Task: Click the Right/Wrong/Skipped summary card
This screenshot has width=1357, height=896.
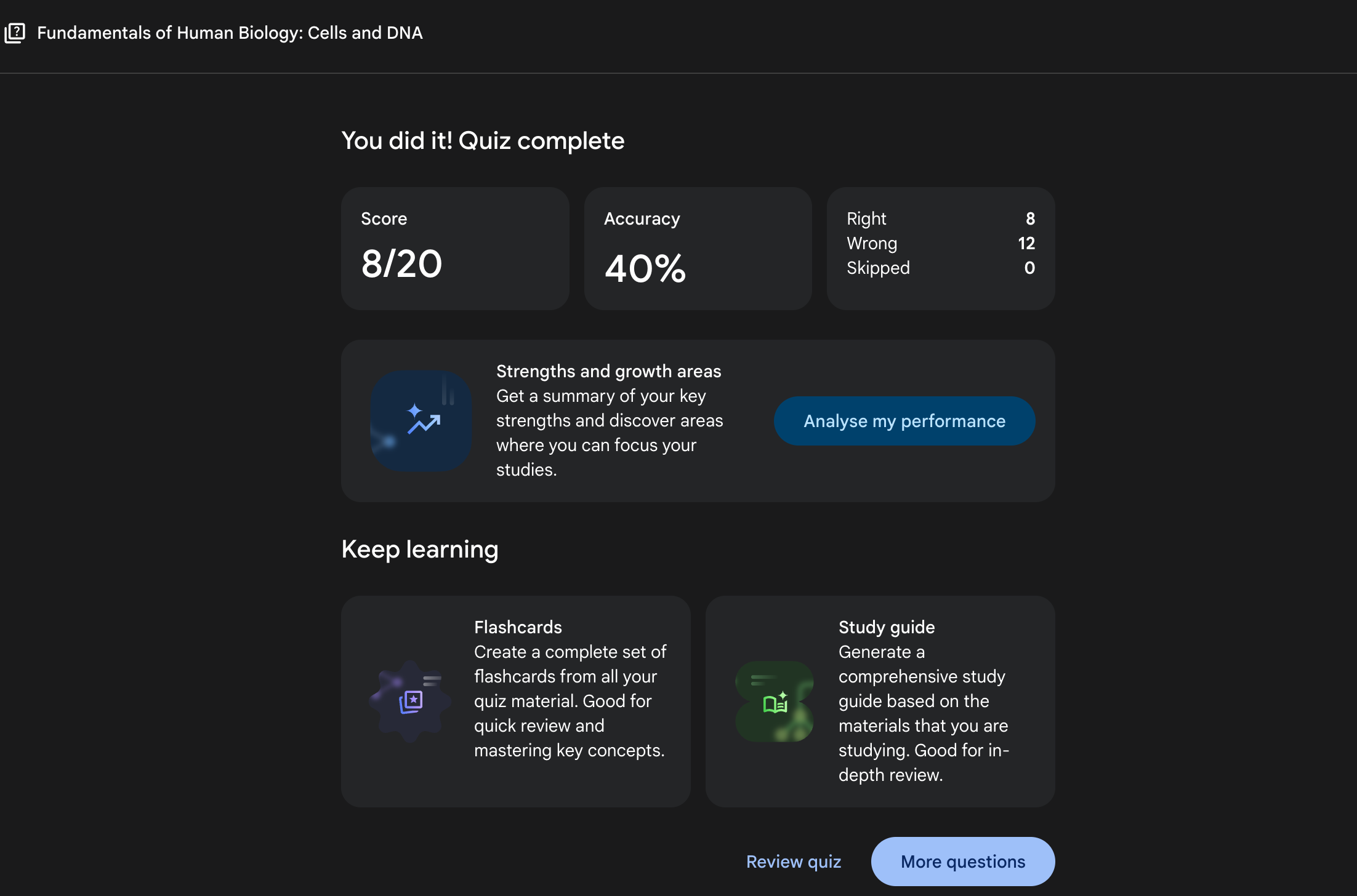Action: [940, 248]
